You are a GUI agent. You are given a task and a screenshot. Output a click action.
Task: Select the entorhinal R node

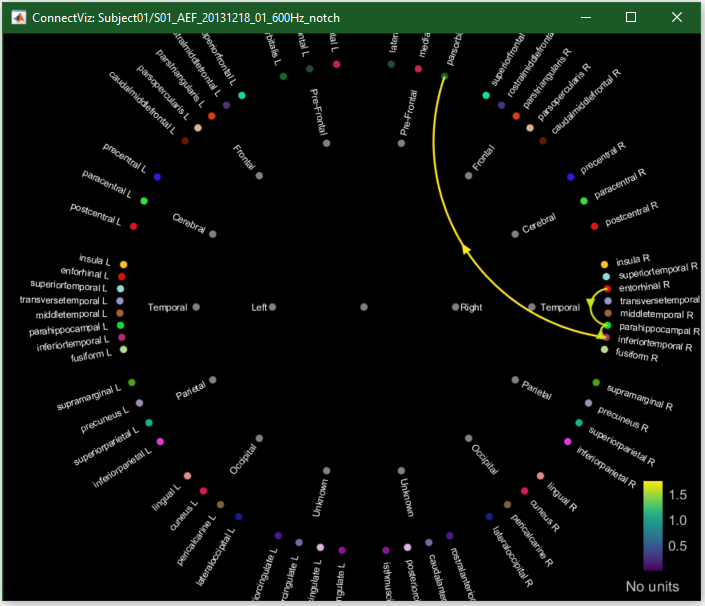[x=607, y=289]
